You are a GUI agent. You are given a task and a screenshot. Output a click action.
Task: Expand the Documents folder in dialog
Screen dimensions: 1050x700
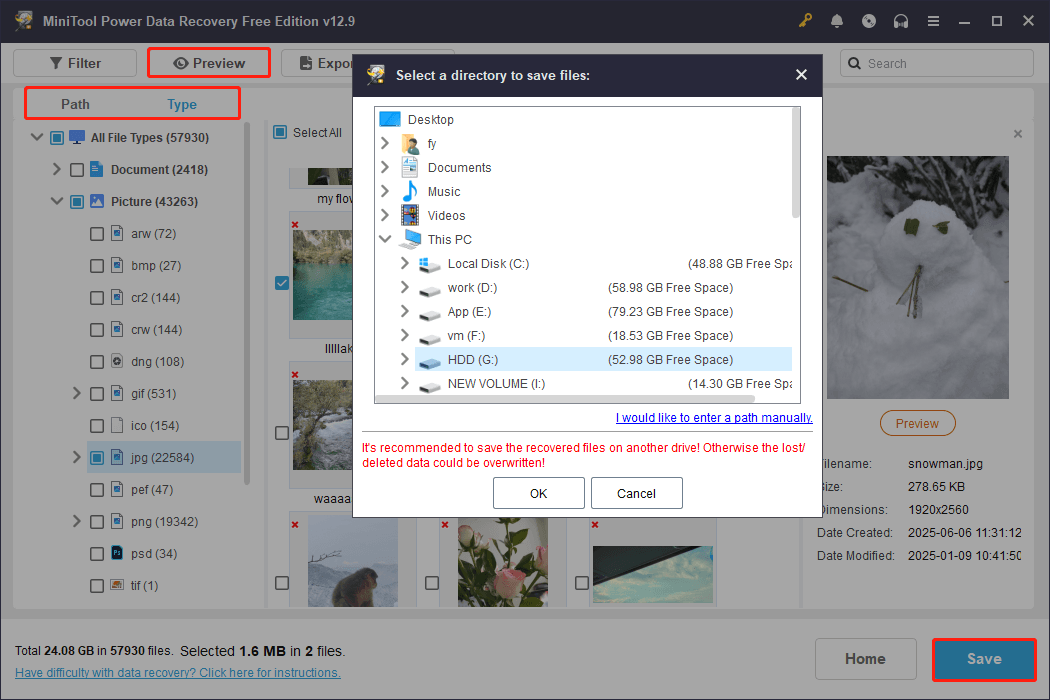coord(385,167)
